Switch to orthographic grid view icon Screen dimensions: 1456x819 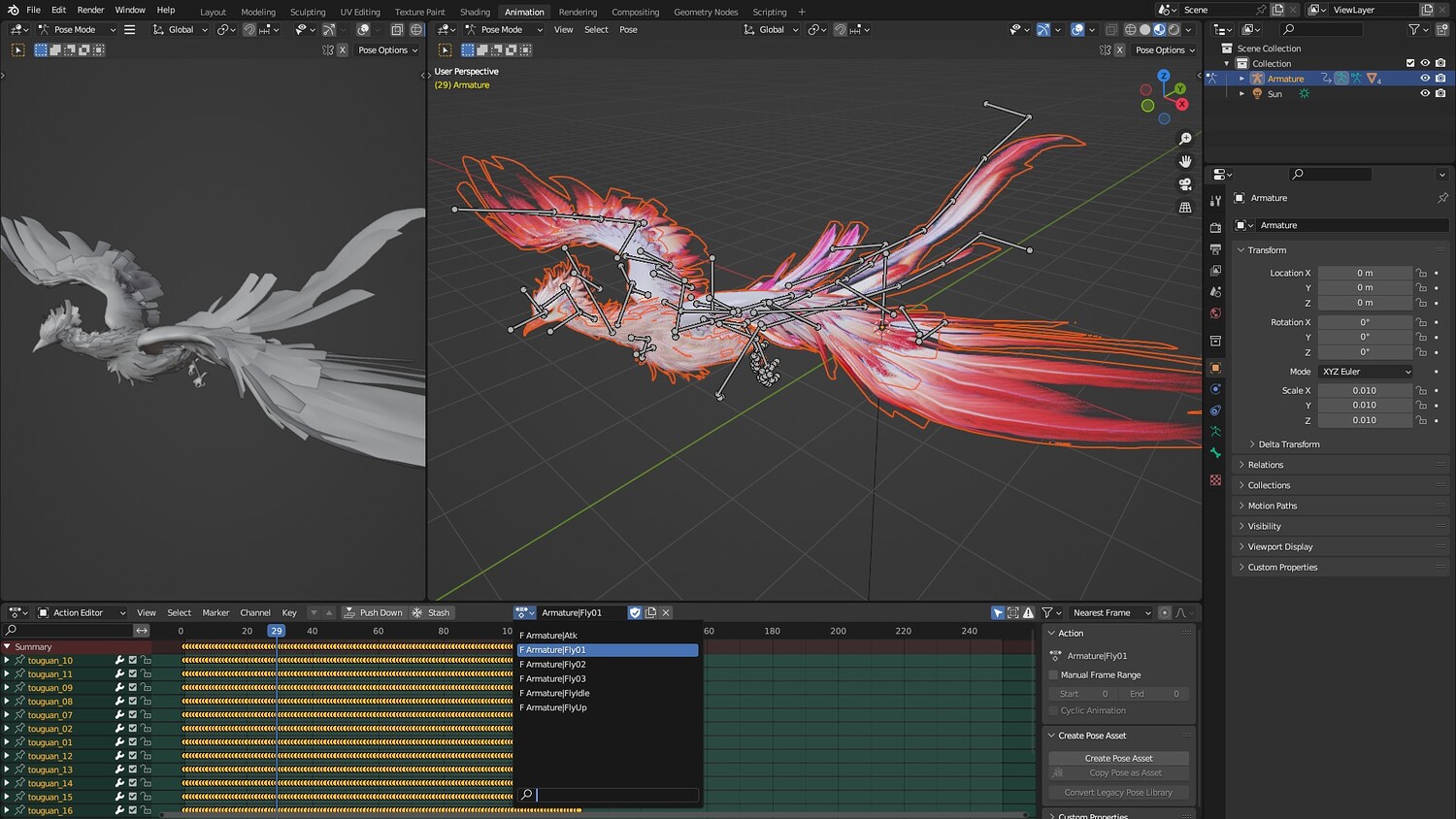point(1185,208)
